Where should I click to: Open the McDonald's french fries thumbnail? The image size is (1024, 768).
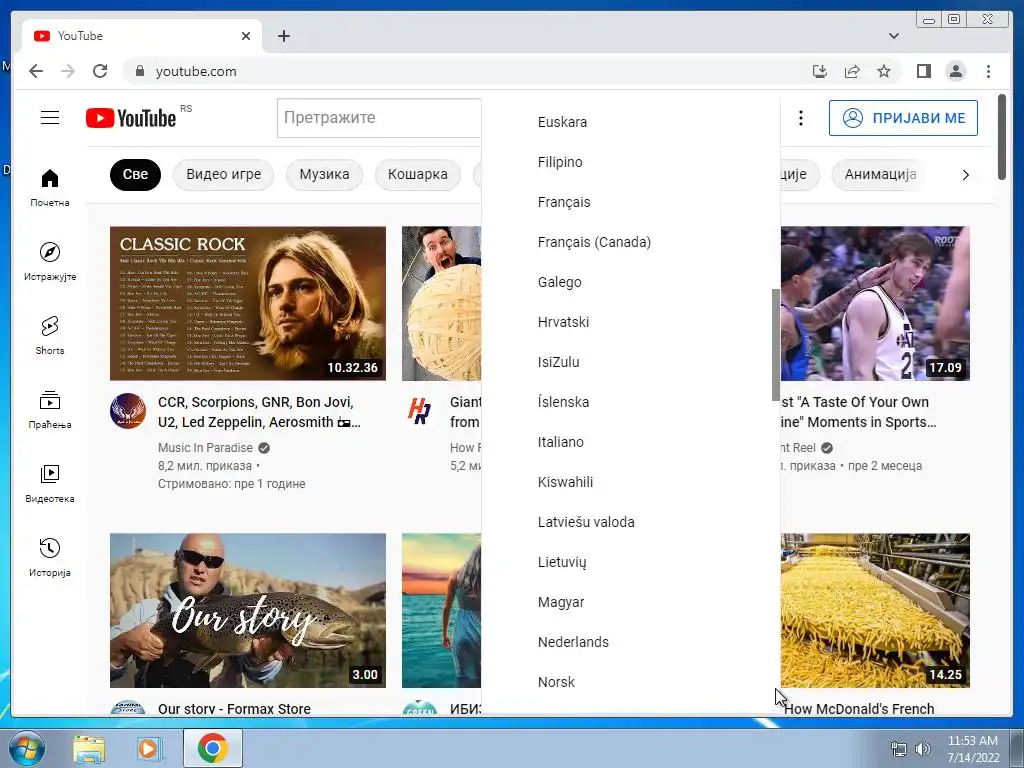click(x=875, y=610)
